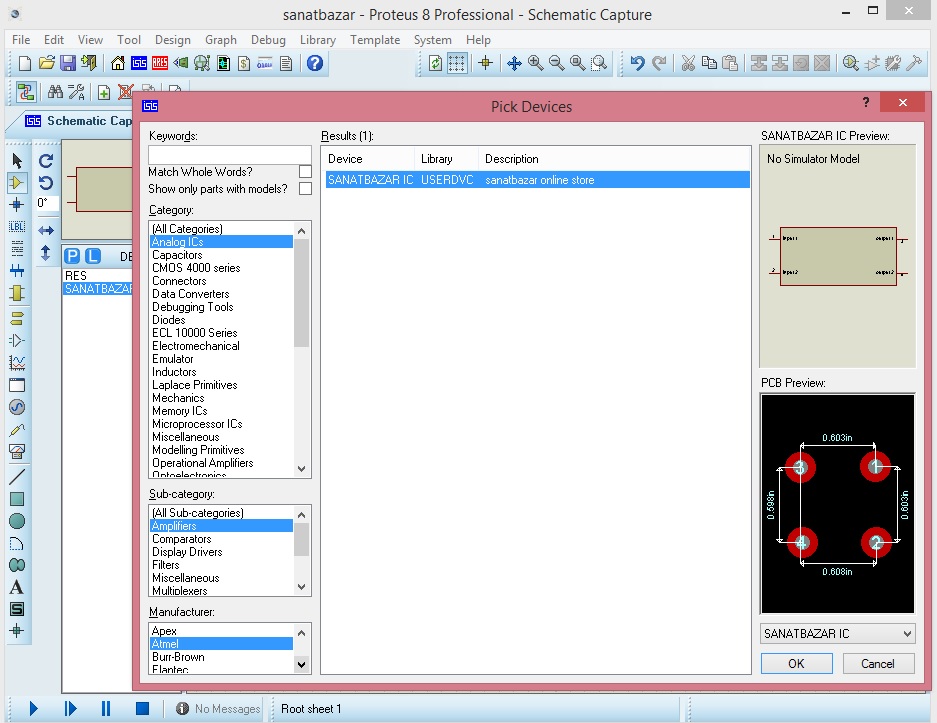Select RES in the devices list
The width and height of the screenshot is (937, 723).
[x=97, y=275]
